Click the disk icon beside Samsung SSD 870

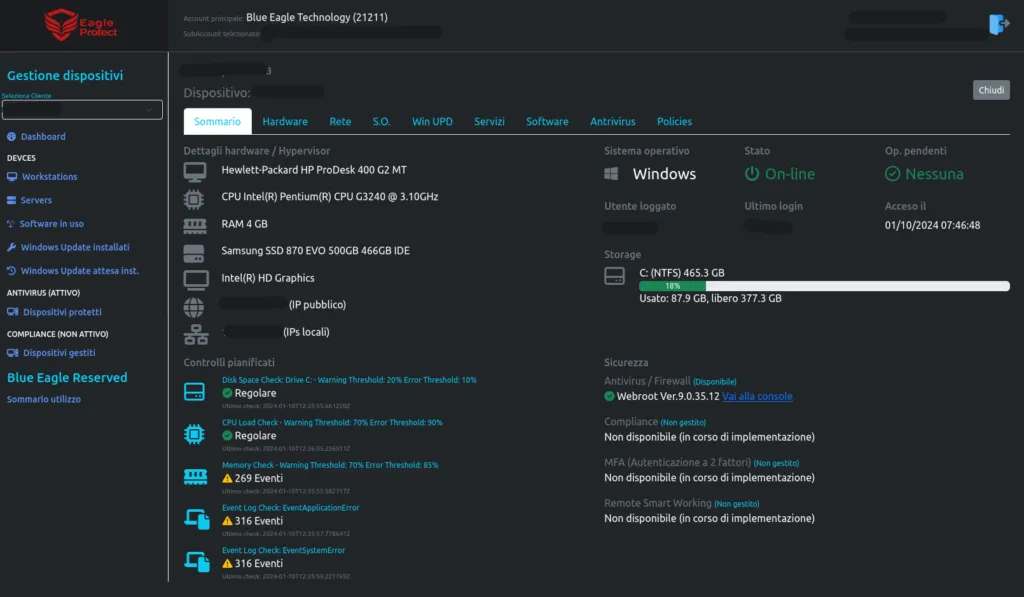pos(194,253)
